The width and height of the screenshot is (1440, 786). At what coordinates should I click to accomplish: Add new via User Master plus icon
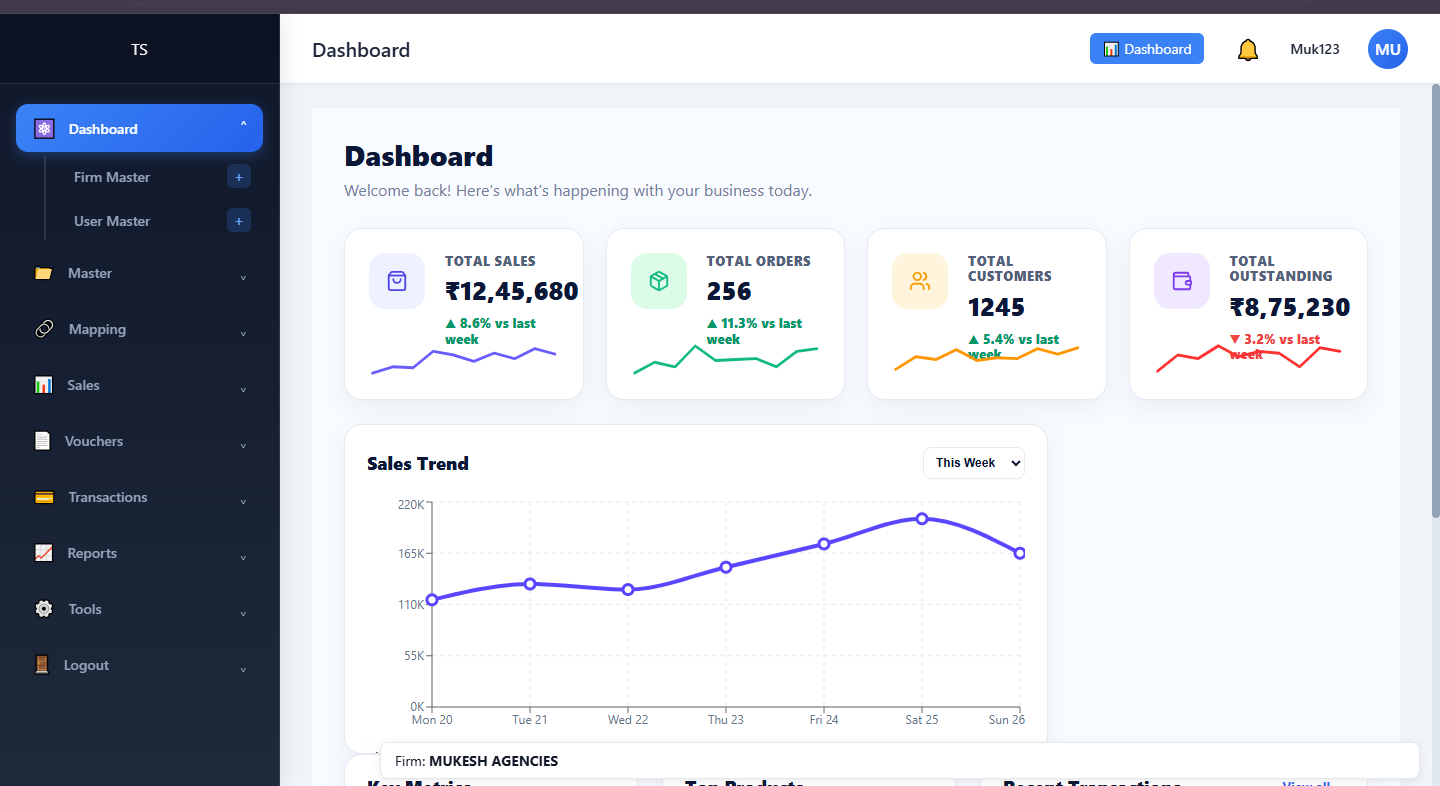[239, 221]
